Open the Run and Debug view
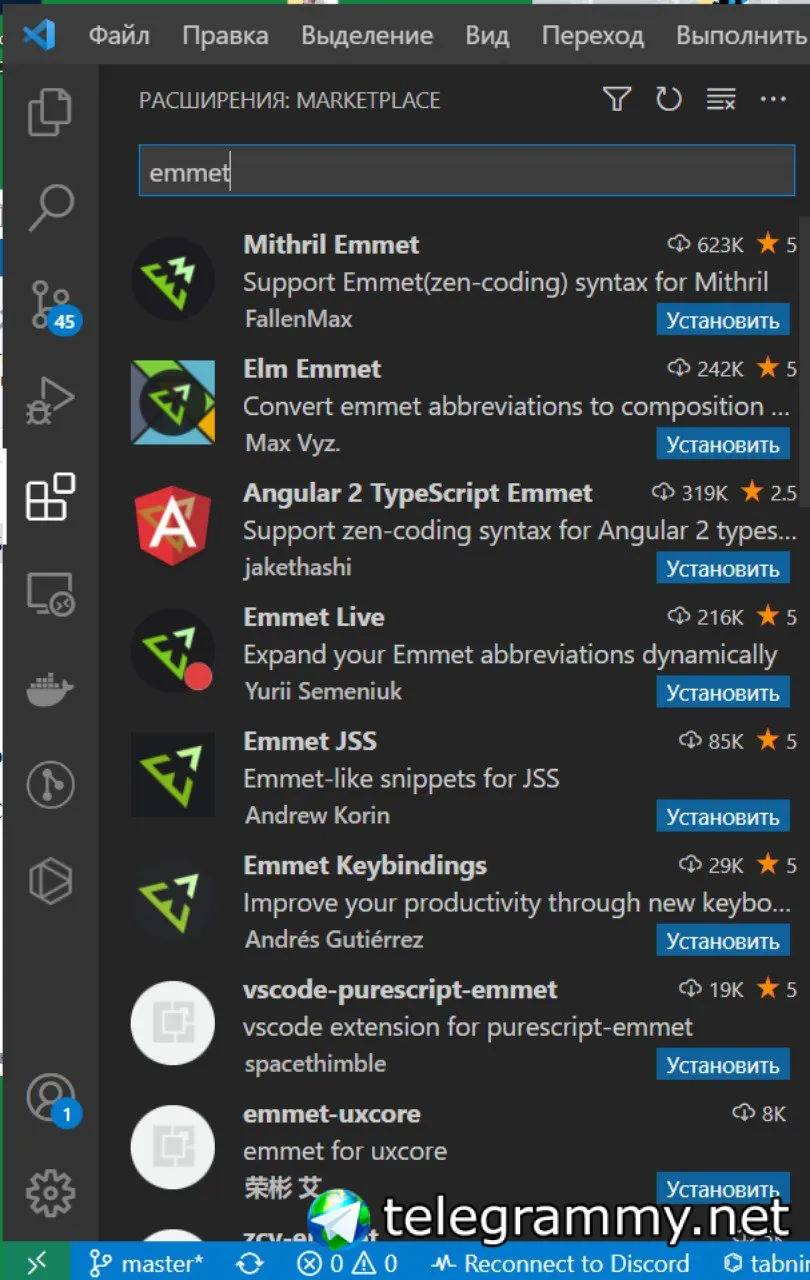This screenshot has height=1280, width=810. [x=50, y=400]
